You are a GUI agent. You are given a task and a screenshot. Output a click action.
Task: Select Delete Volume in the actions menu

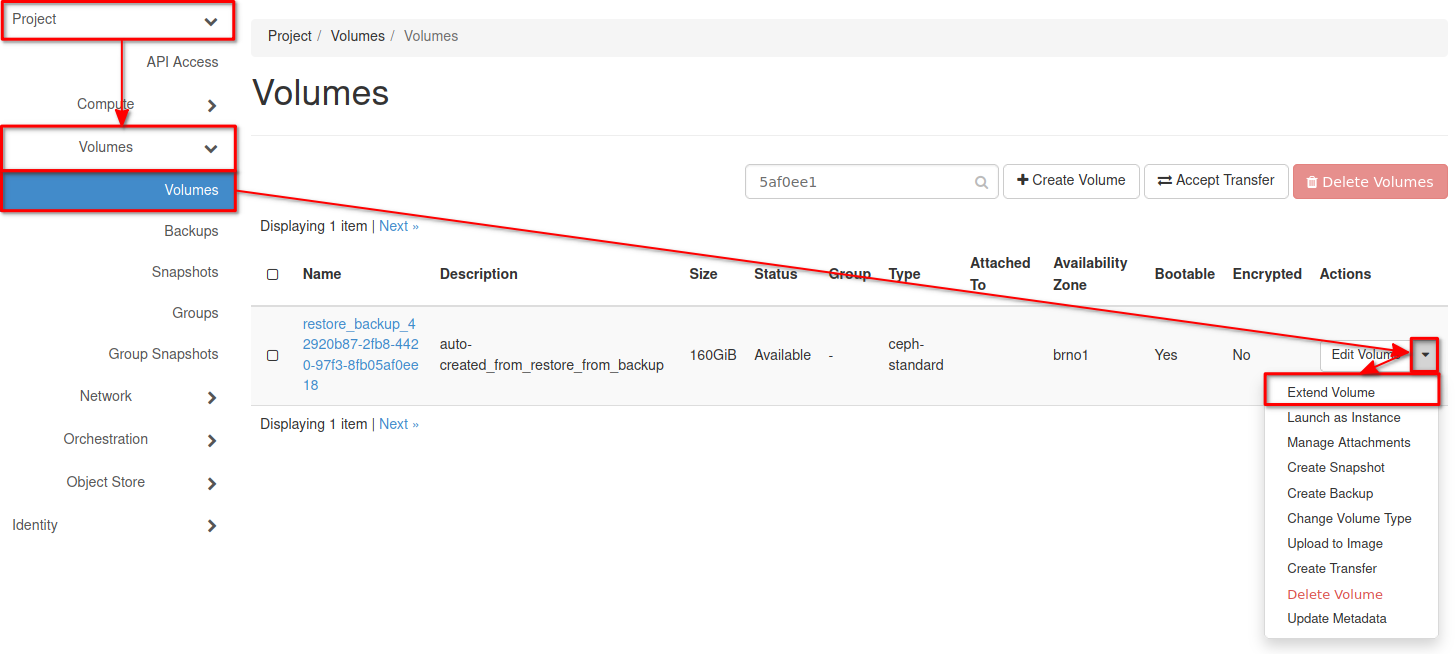point(1334,594)
